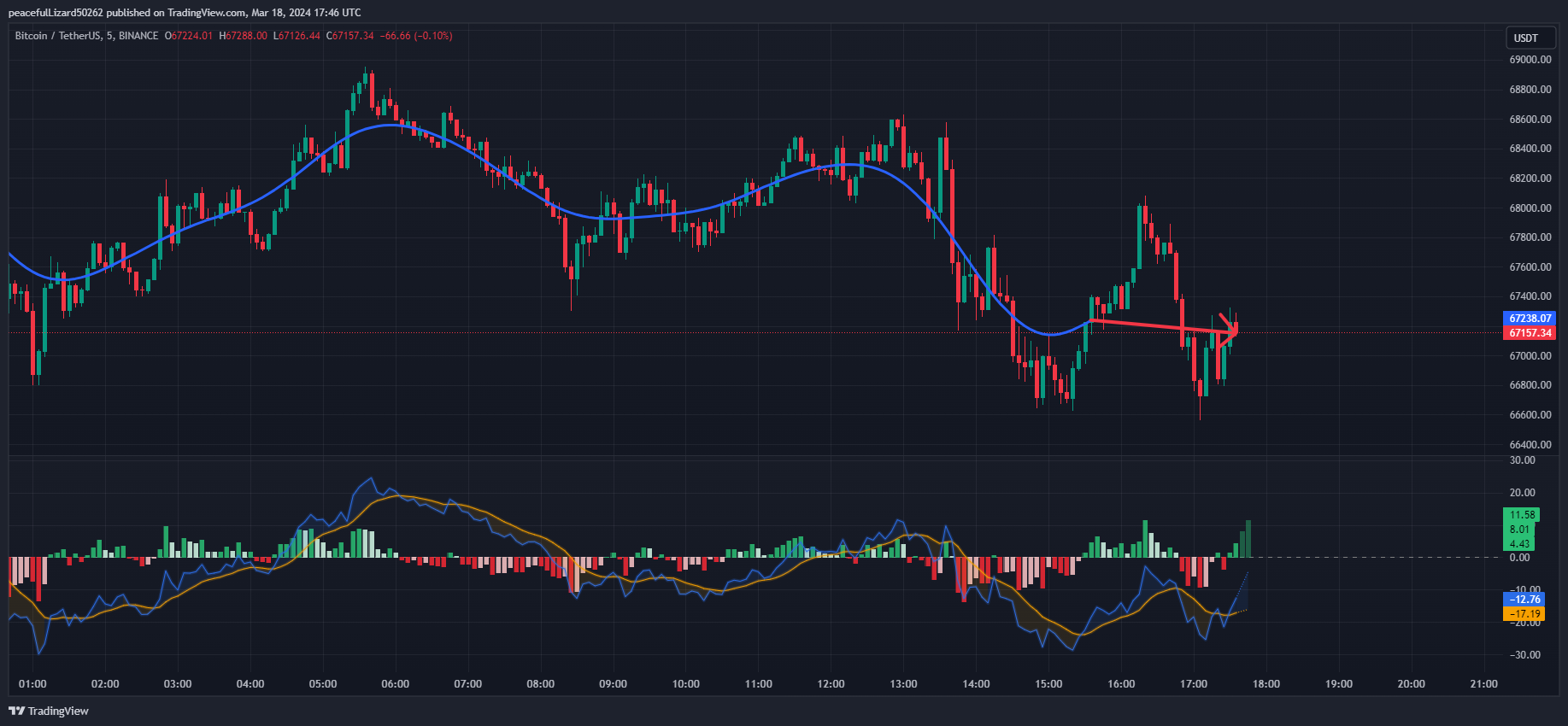Click the 21:00 time axis label
The width and height of the screenshot is (1568, 726).
1484,684
